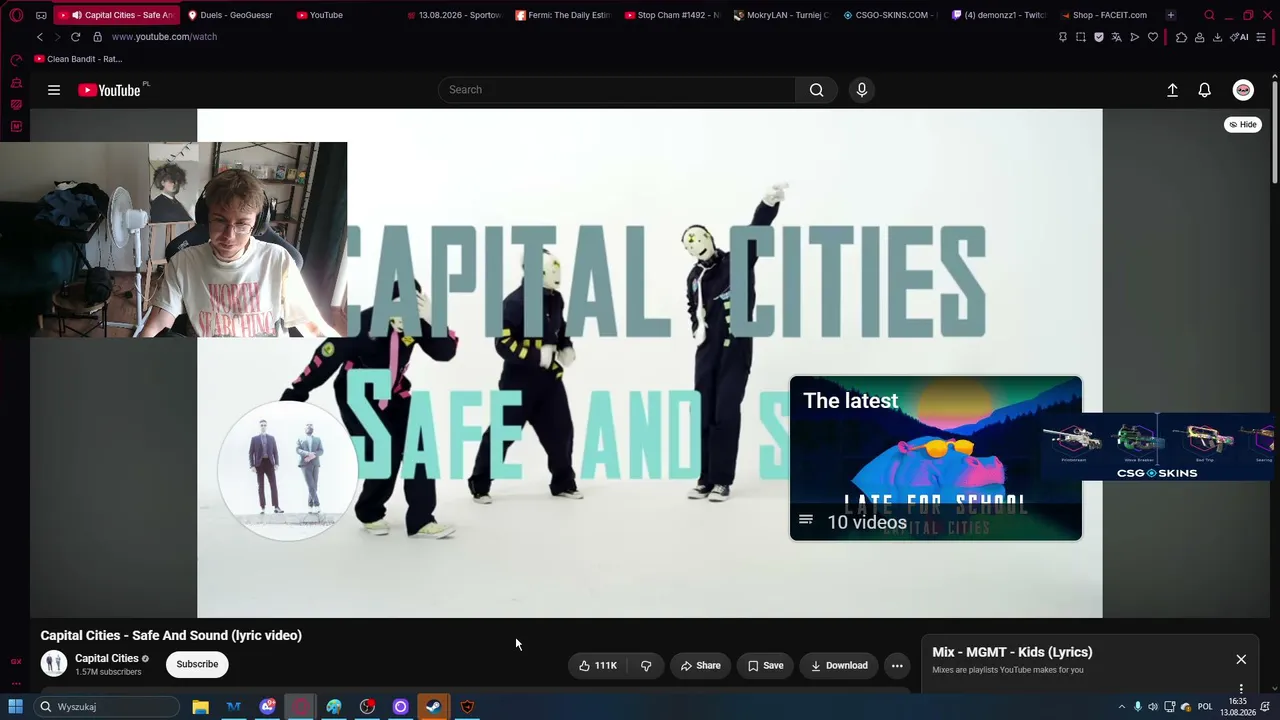The height and width of the screenshot is (720, 1280).
Task: Open the ad blocker shield icon
Action: coord(1099,37)
